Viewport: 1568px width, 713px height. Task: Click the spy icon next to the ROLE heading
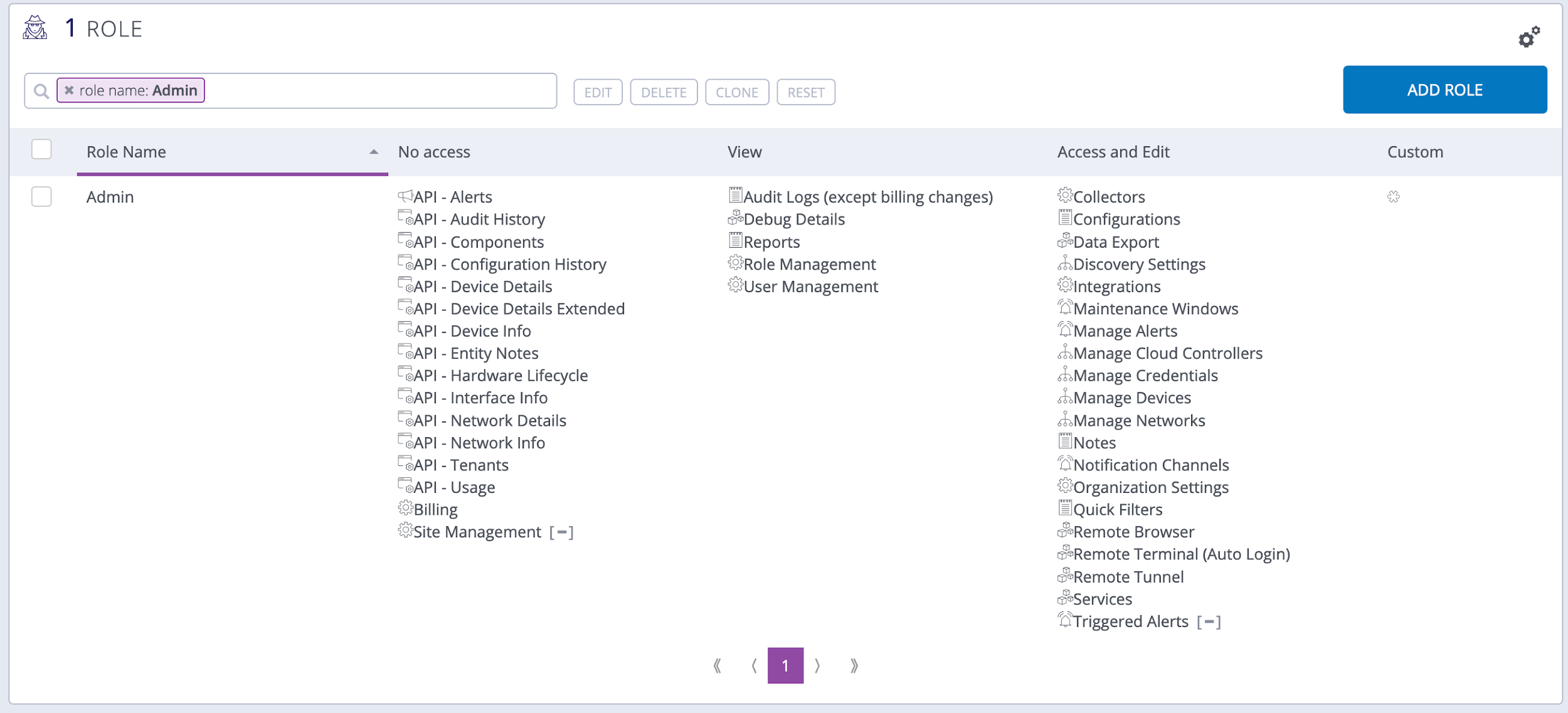point(34,28)
